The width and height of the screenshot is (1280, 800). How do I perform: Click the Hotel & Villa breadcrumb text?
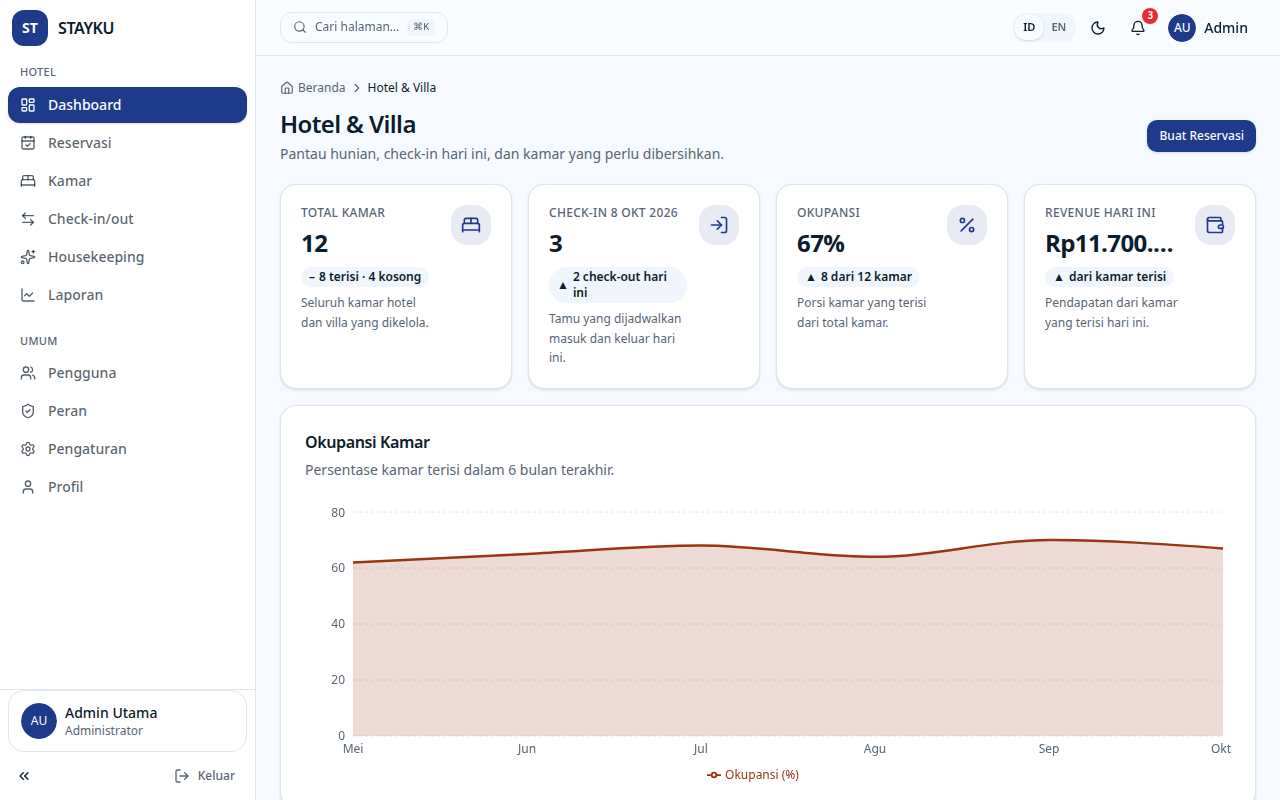click(402, 88)
